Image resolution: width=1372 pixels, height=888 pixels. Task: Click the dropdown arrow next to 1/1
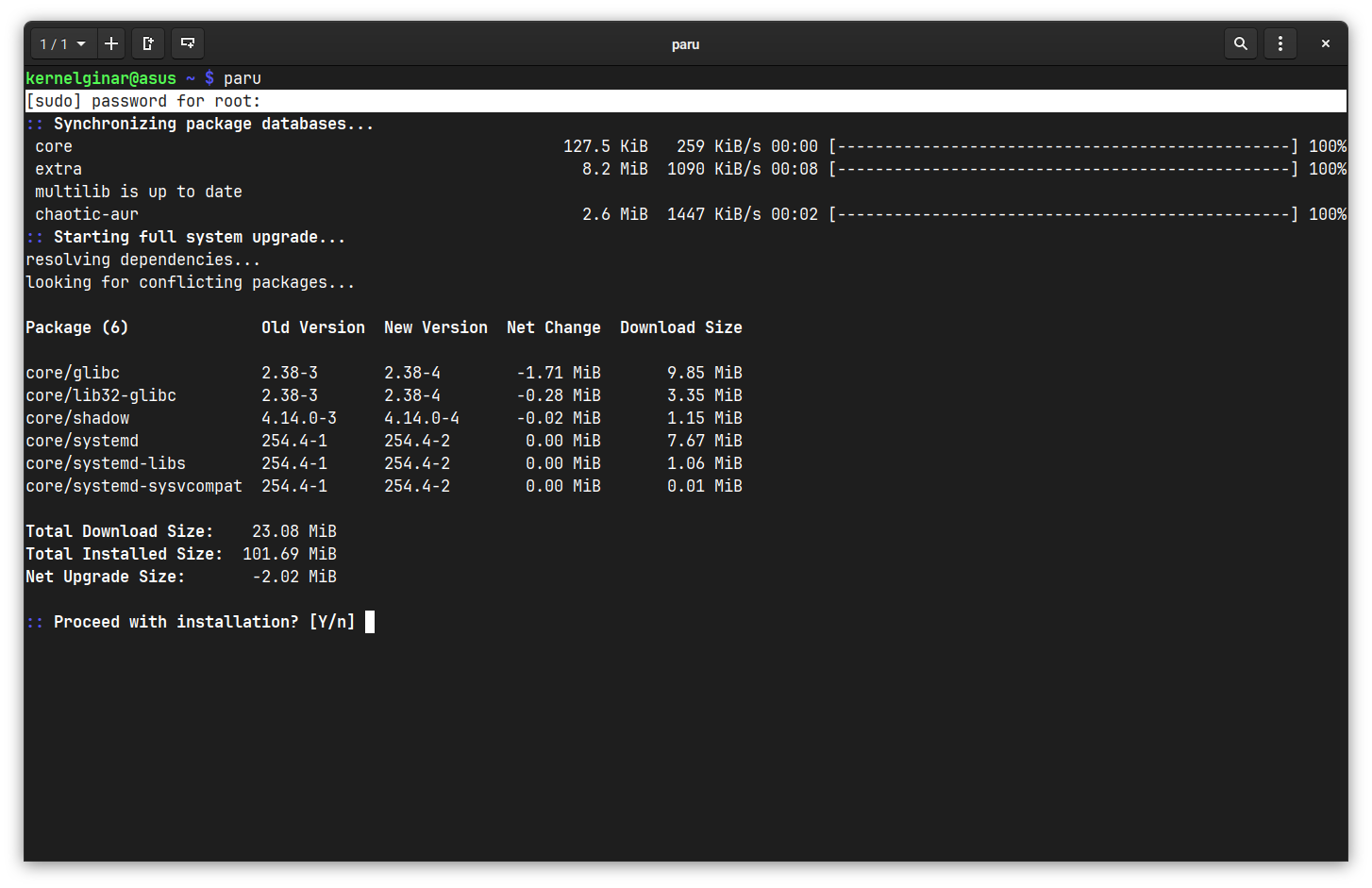[80, 43]
